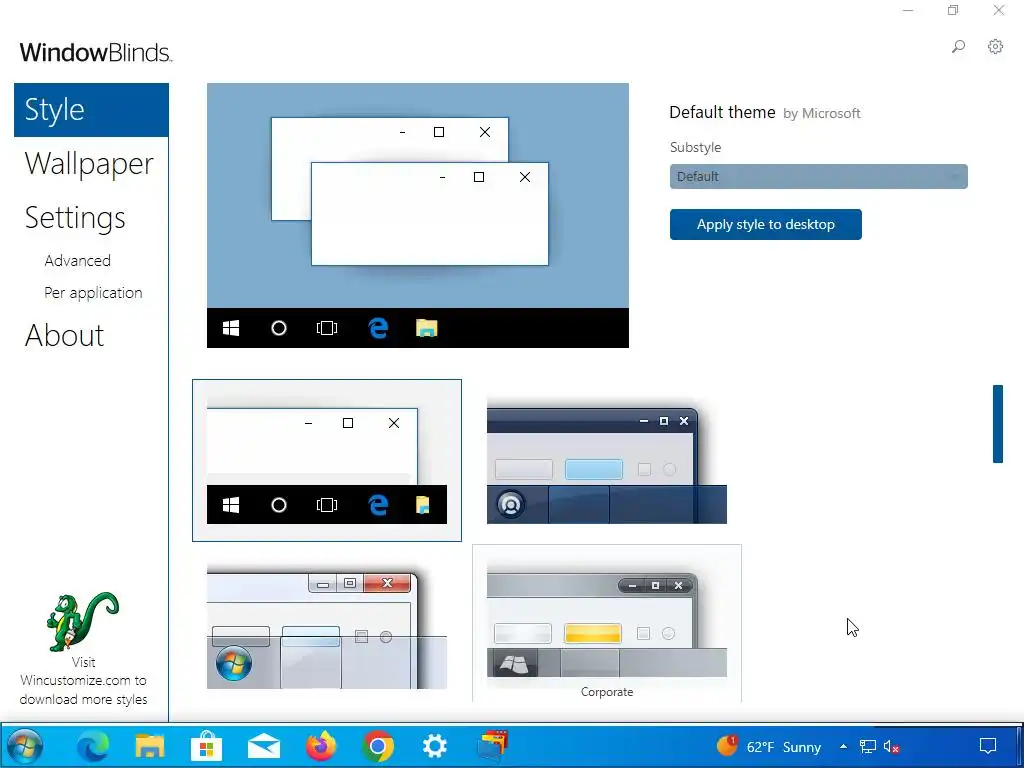This screenshot has width=1024, height=768.
Task: Click the network tray icon
Action: coord(867,746)
